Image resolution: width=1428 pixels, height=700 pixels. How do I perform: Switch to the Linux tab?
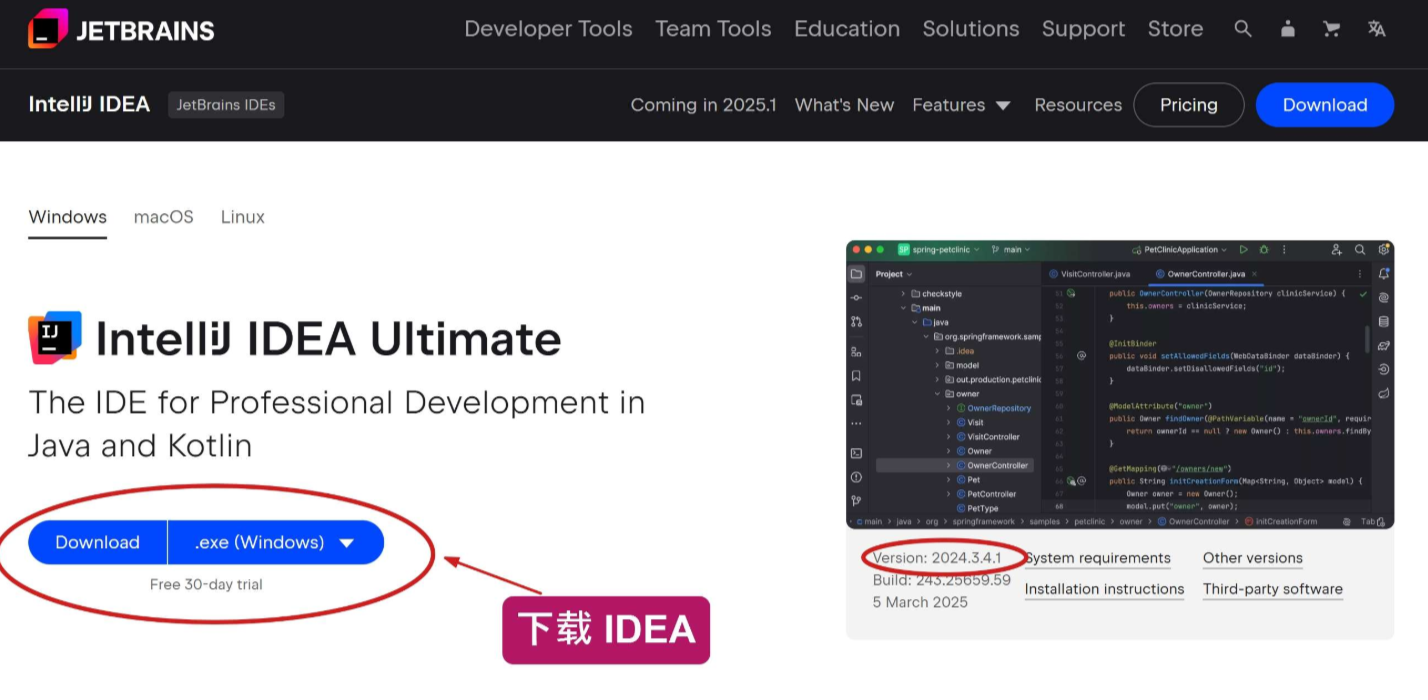click(x=243, y=217)
